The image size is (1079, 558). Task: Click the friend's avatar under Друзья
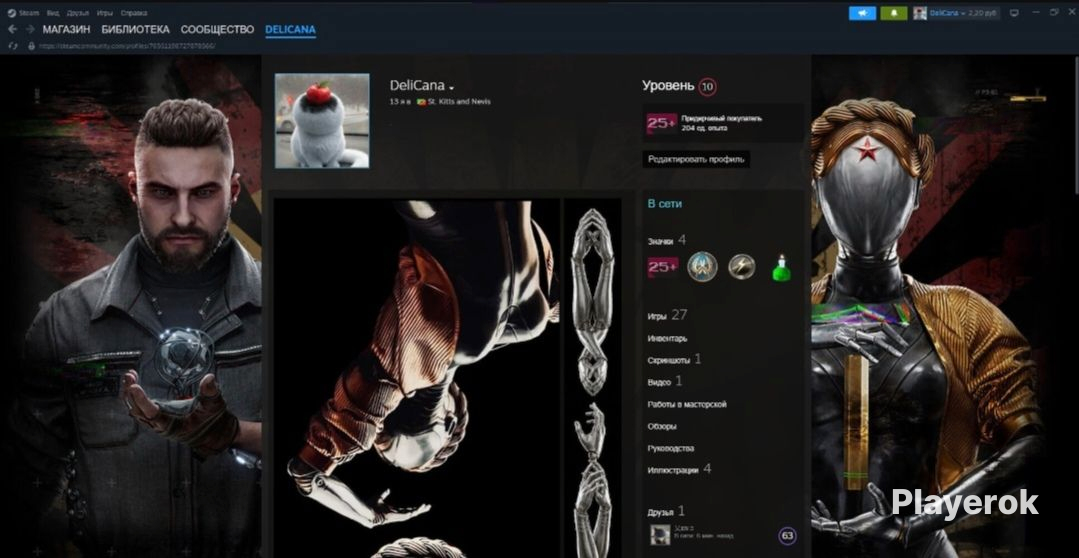click(660, 535)
